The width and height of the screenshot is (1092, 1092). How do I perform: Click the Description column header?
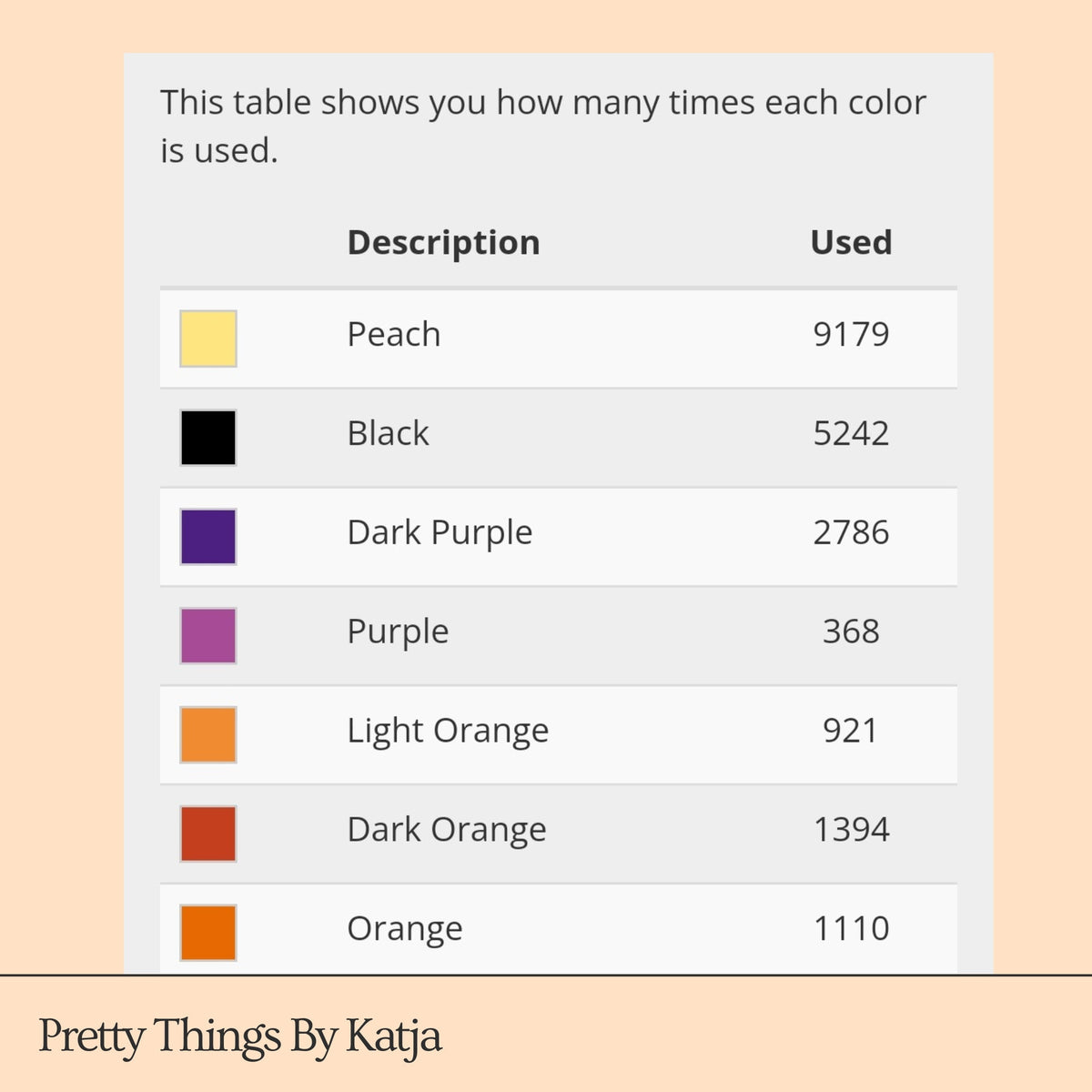444,243
